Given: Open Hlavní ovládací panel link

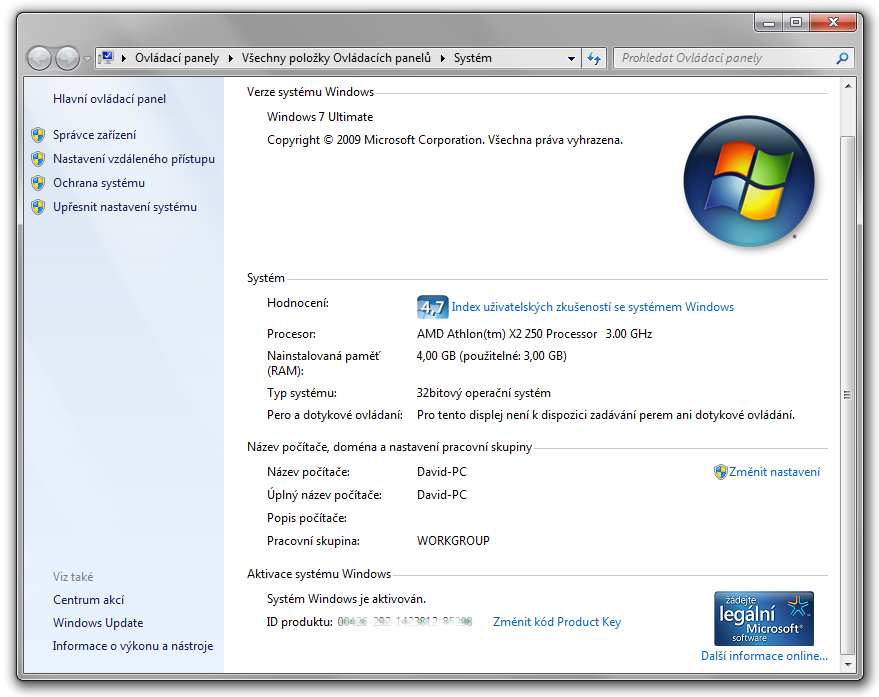Looking at the screenshot, I should point(109,99).
